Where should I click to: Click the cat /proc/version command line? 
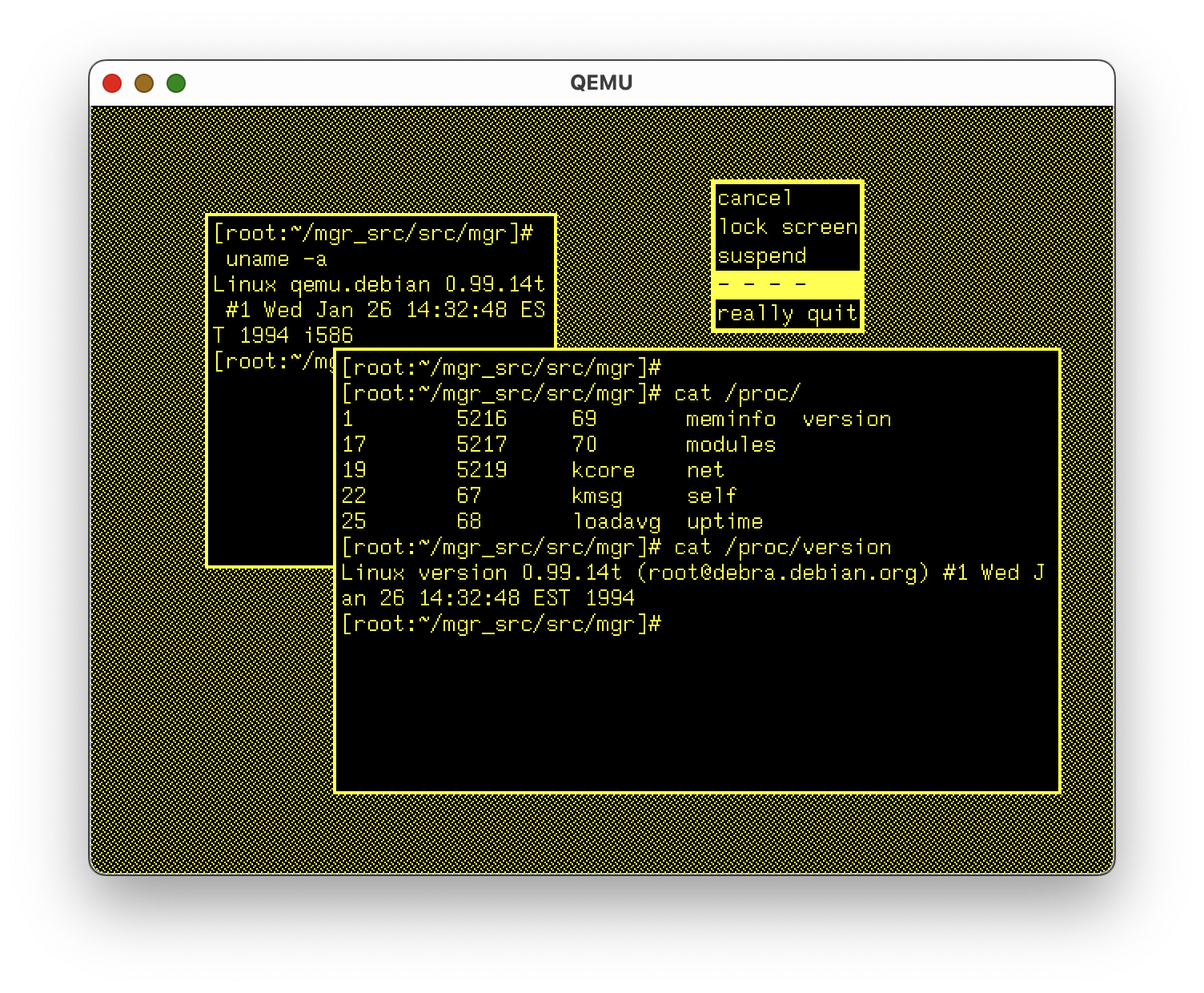click(x=782, y=547)
